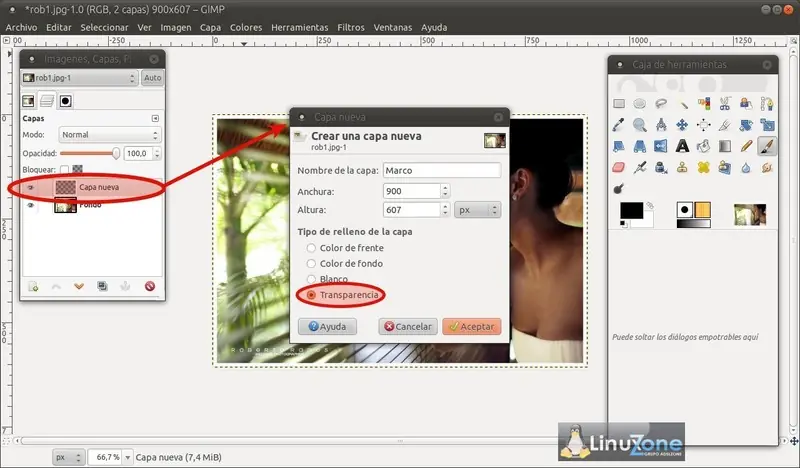Open the rob1.jpg-1 image selector dropdown
Image resolution: width=800 pixels, height=468 pixels.
(x=80, y=78)
